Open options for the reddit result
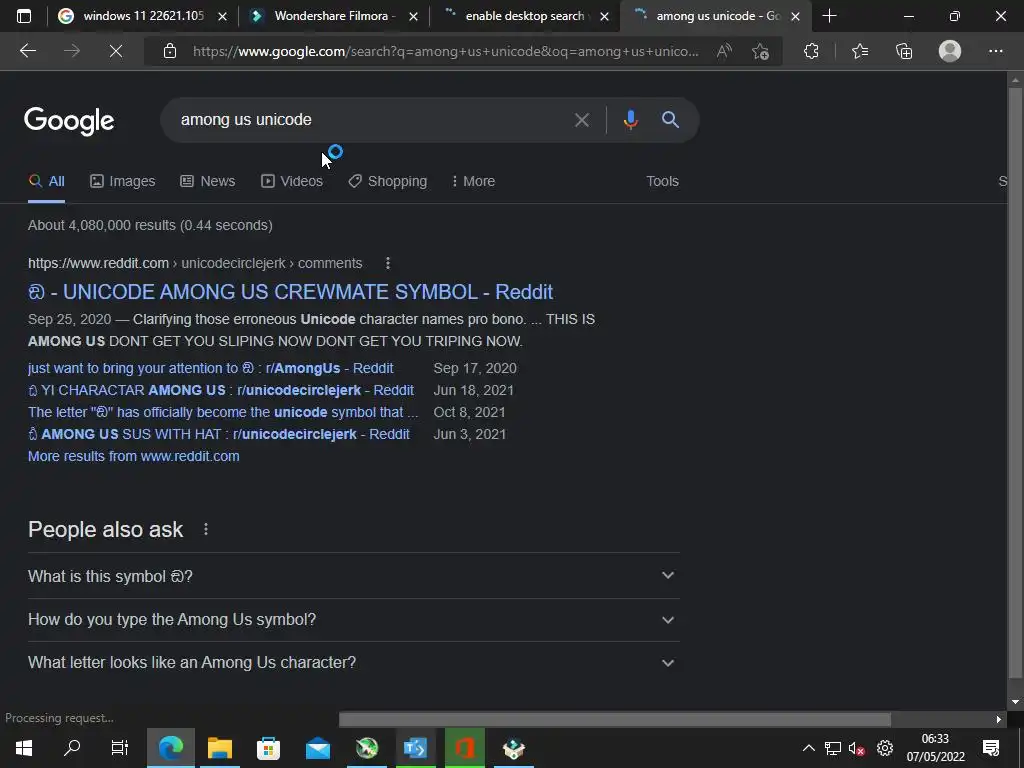The image size is (1024, 768). coord(388,263)
